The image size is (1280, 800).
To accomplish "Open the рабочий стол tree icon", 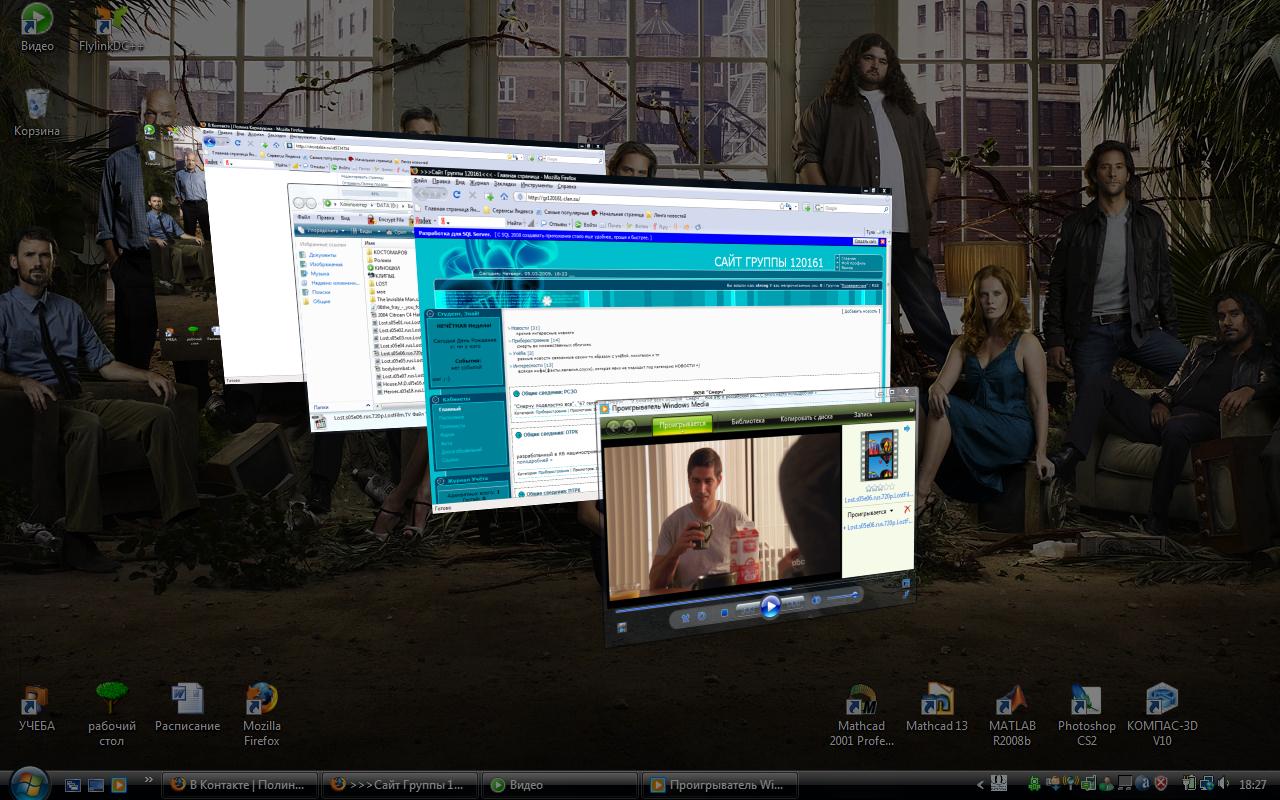I will (x=112, y=714).
